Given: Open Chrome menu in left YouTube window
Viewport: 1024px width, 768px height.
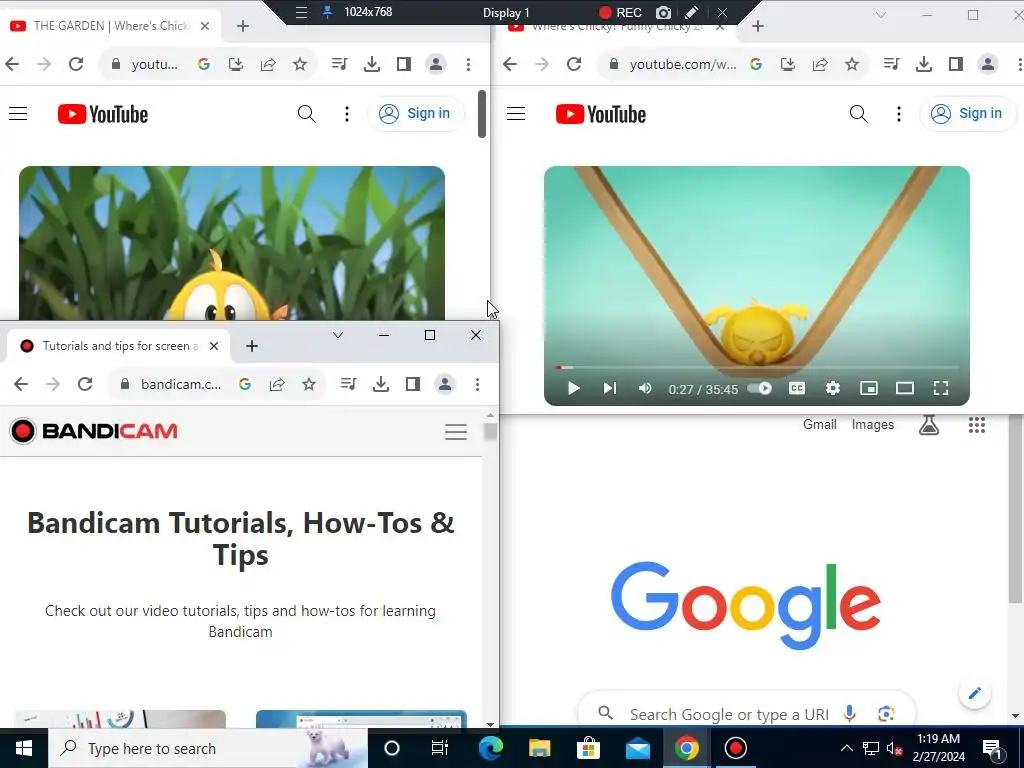Looking at the screenshot, I should (468, 64).
